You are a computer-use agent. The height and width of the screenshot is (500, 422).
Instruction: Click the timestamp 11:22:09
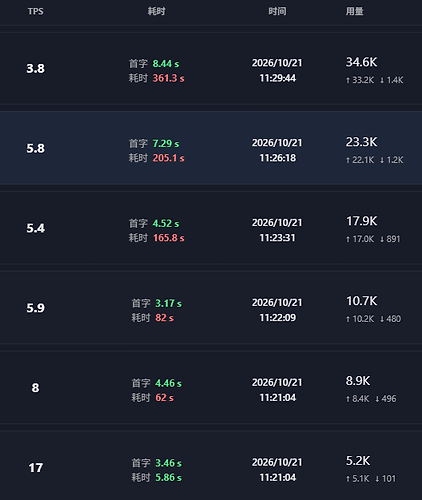click(277, 318)
